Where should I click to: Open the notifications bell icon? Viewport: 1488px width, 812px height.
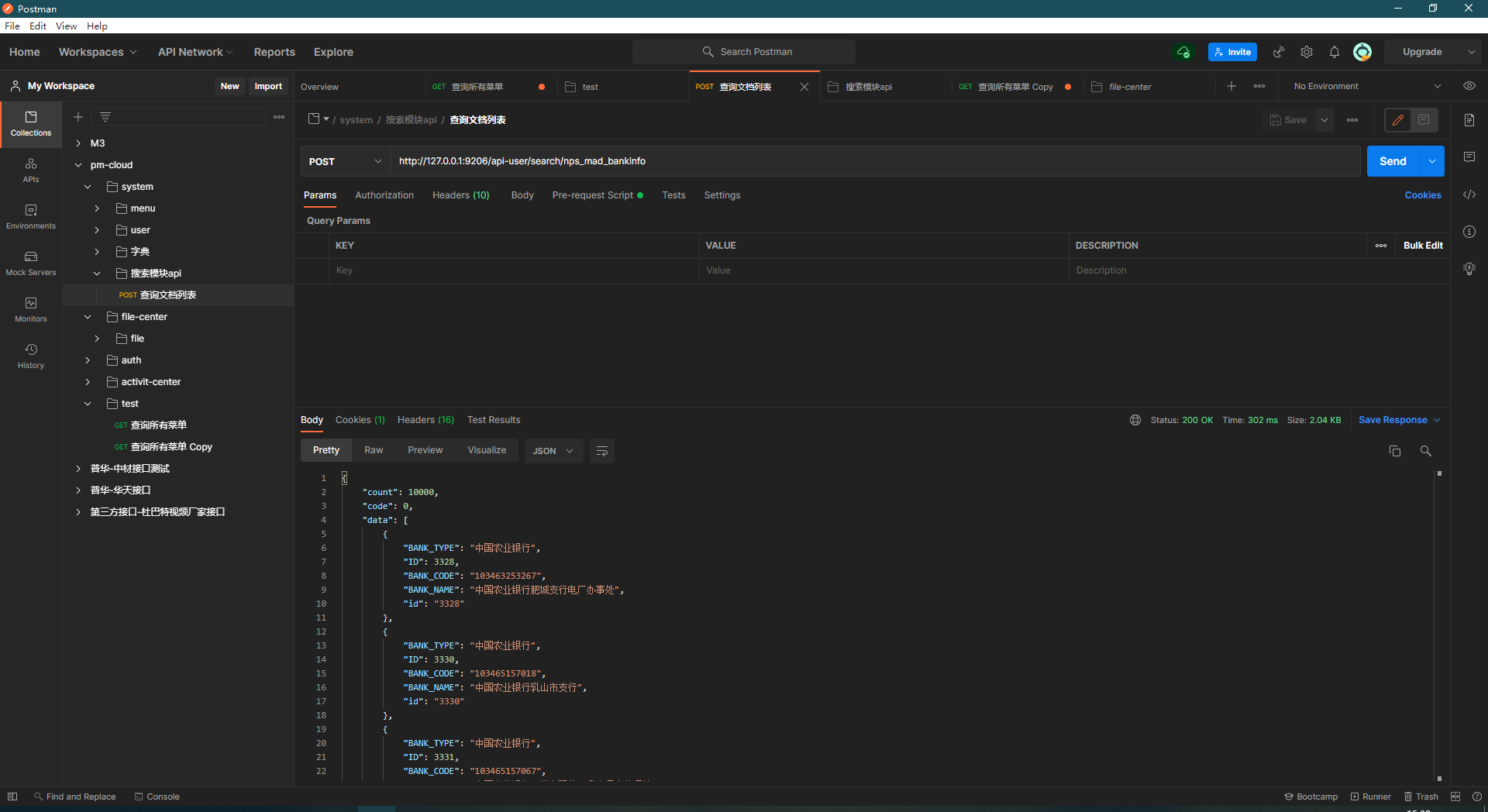point(1335,52)
